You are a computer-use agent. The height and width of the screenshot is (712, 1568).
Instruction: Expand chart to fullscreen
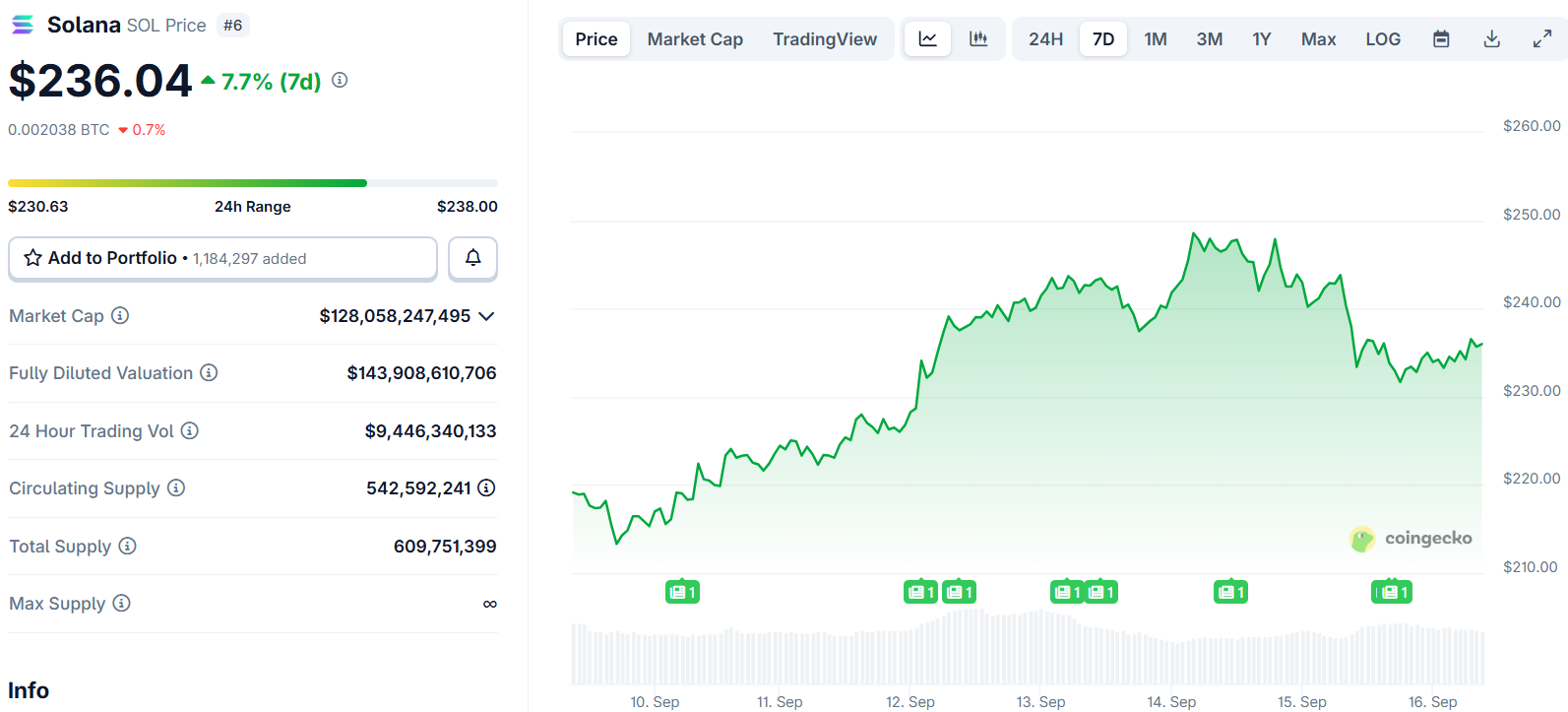point(1542,39)
